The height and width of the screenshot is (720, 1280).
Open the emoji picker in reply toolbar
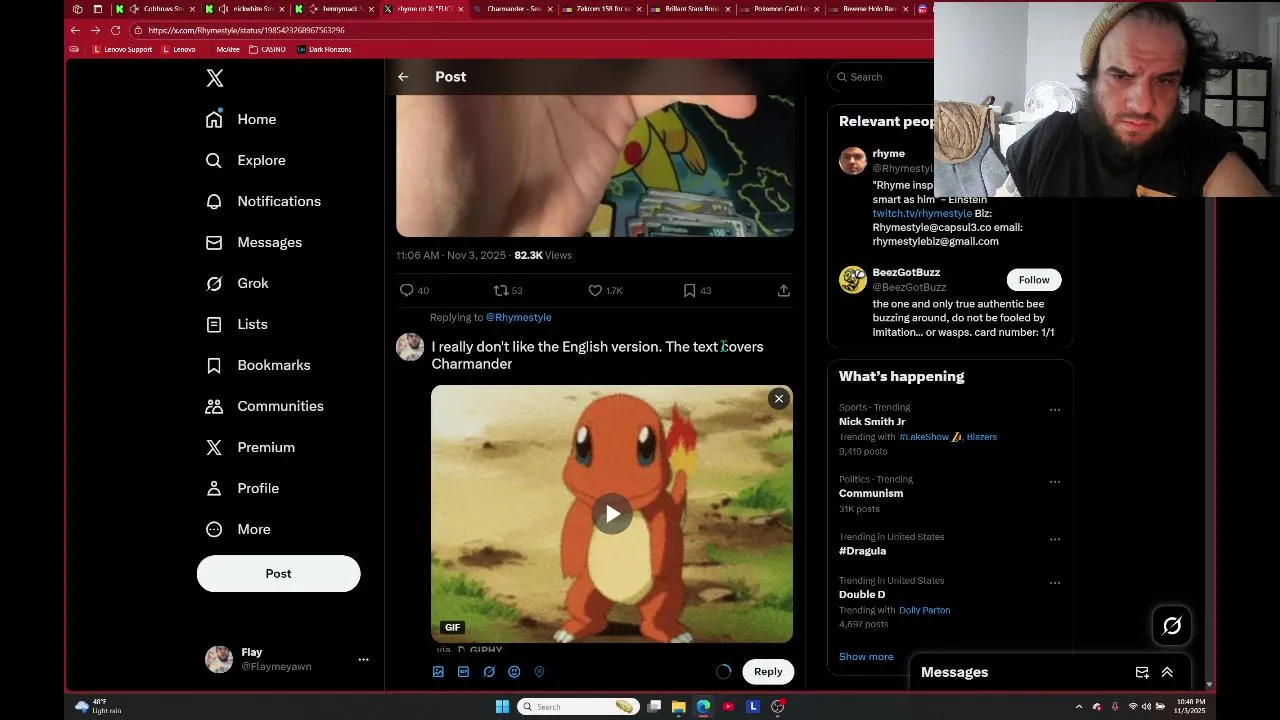[514, 672]
